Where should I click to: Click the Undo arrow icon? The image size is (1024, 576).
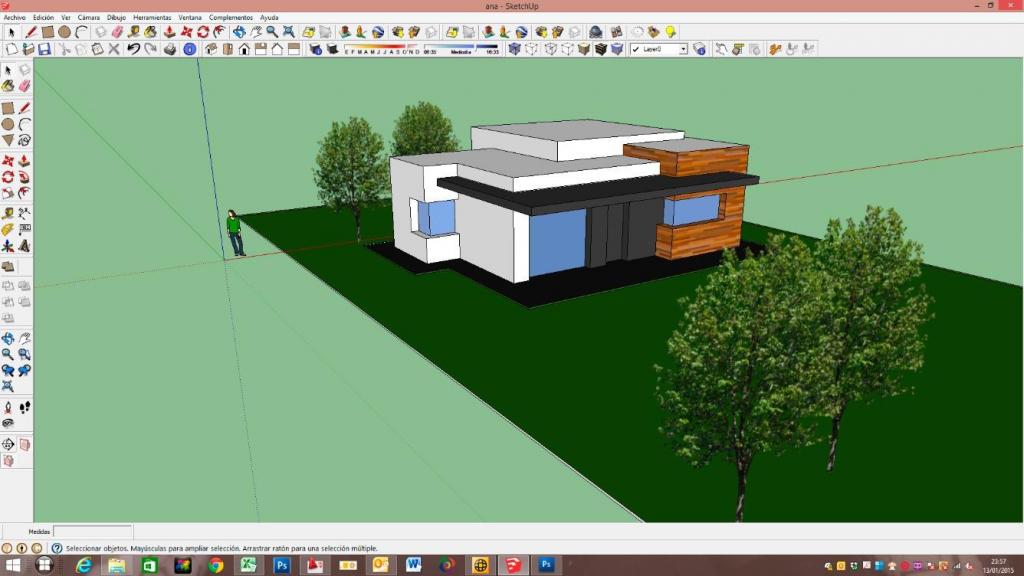pos(133,49)
